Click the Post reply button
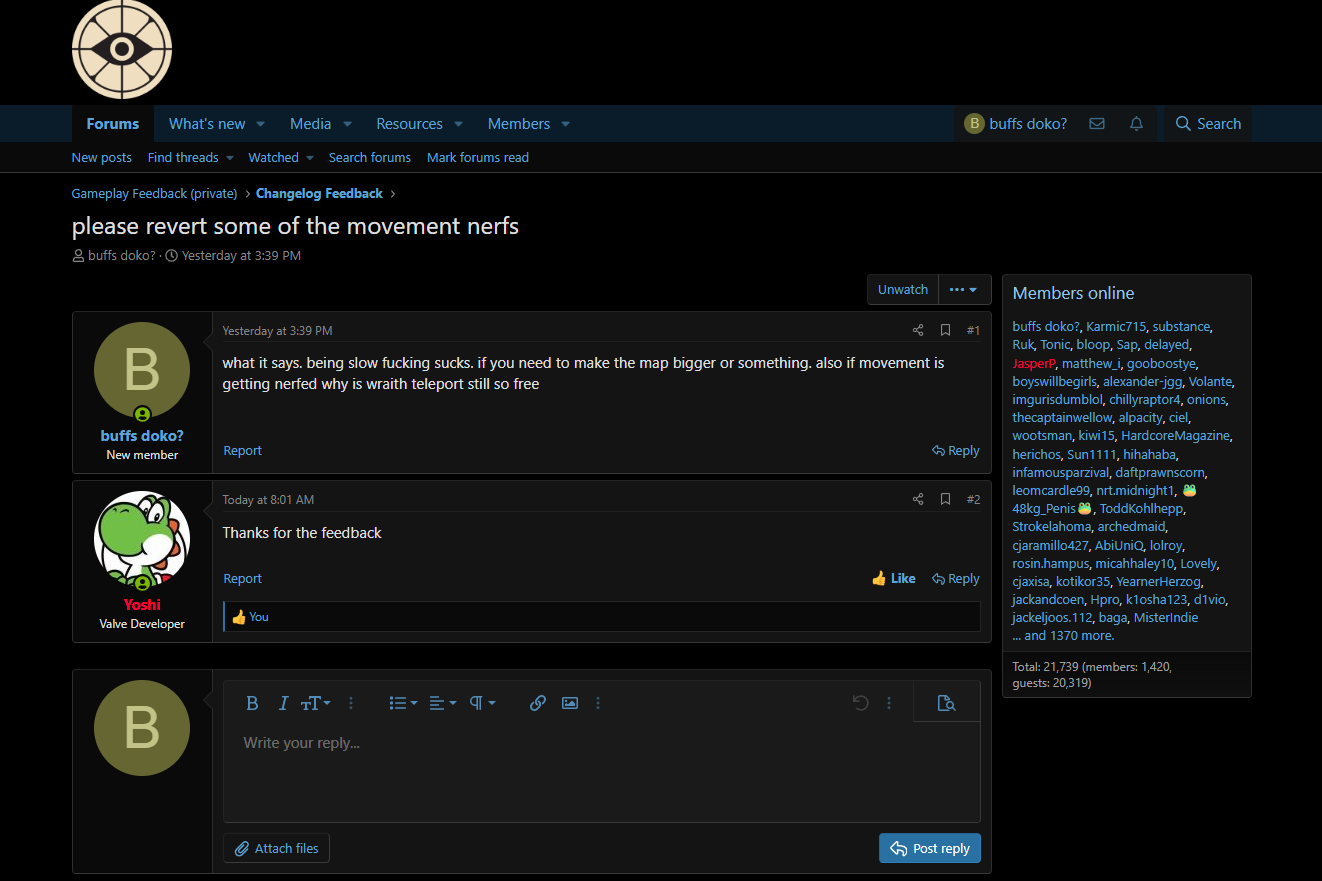1322x881 pixels. 930,848
